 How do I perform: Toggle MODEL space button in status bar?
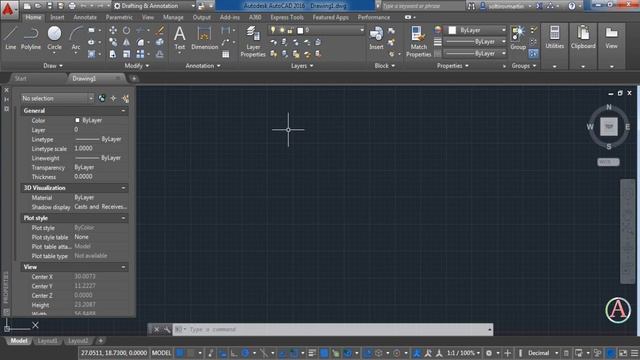[x=162, y=353]
